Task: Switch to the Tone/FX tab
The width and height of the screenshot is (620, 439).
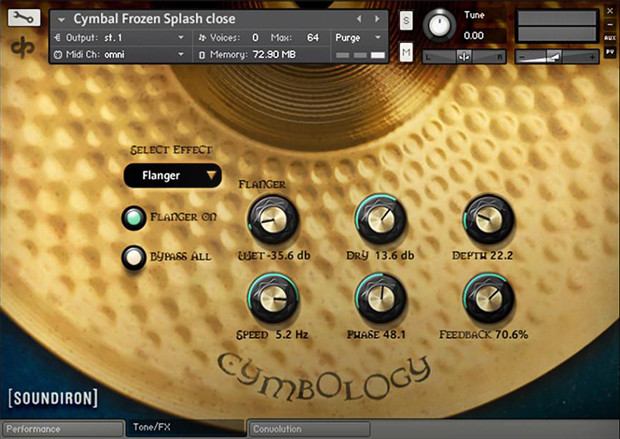Action: (x=185, y=428)
